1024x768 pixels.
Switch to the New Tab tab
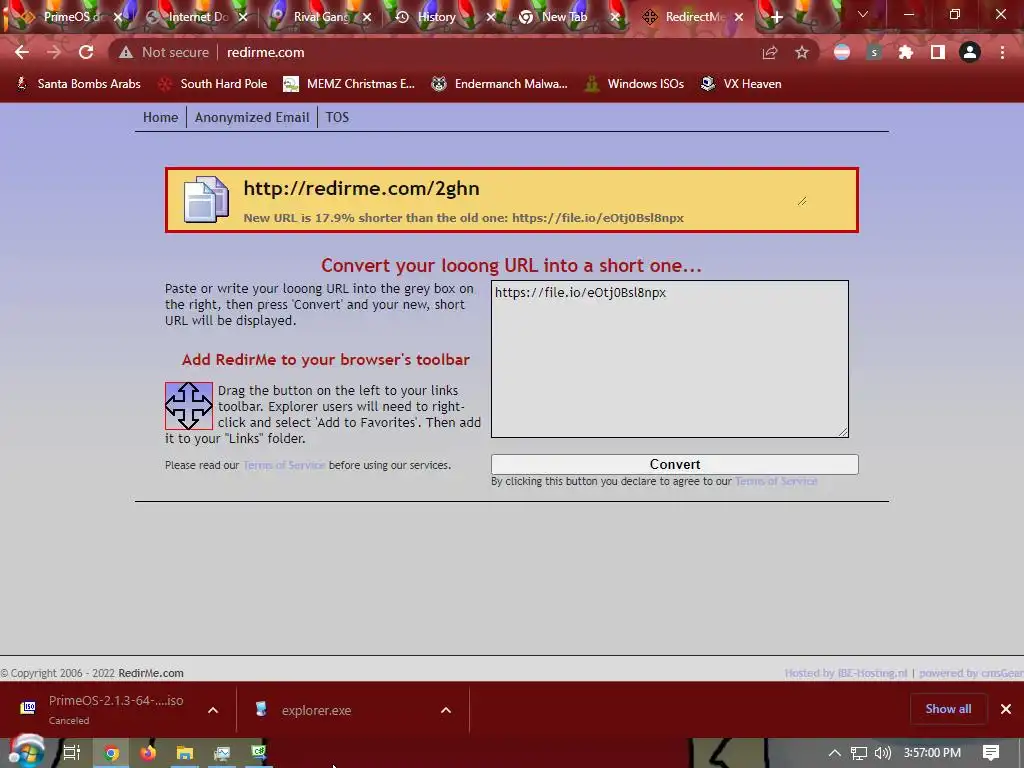tap(563, 17)
